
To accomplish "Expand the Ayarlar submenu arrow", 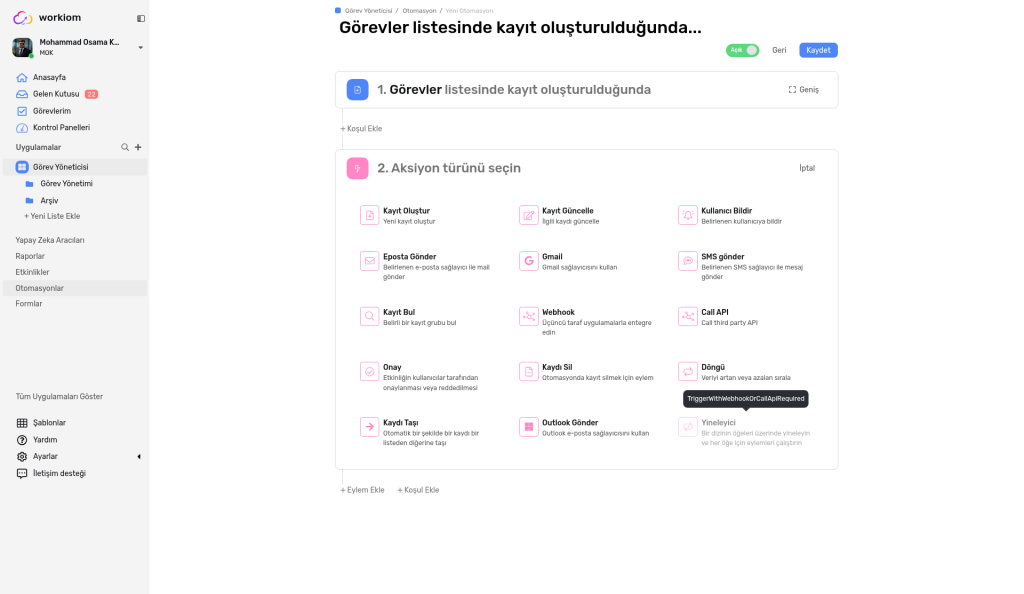I will [139, 457].
